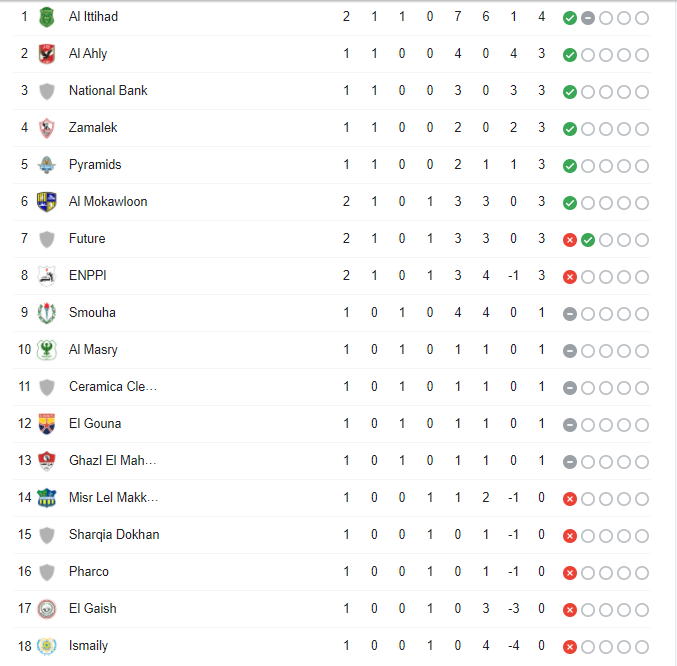Click the Al Ahly red eagle crest

click(47, 54)
